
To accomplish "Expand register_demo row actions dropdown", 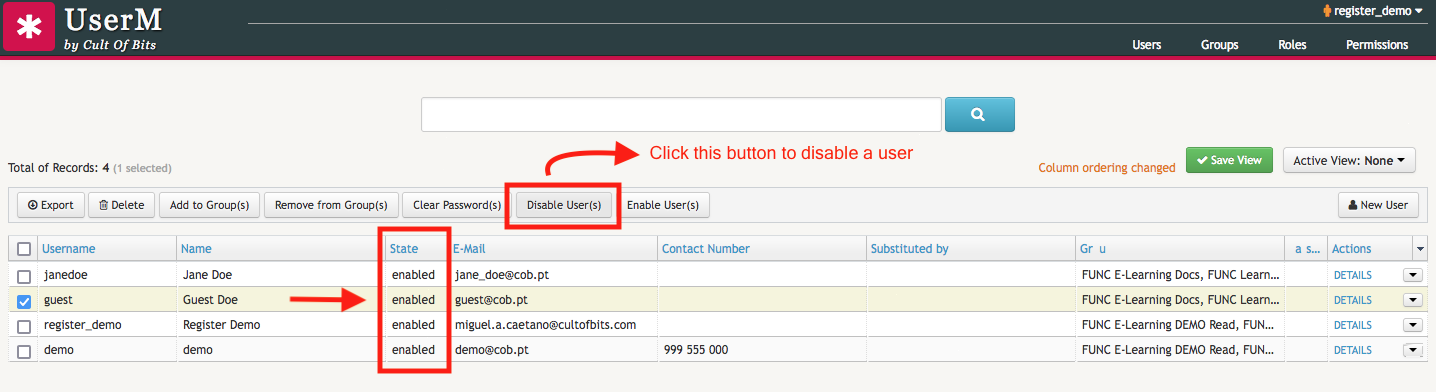I will tap(1412, 326).
